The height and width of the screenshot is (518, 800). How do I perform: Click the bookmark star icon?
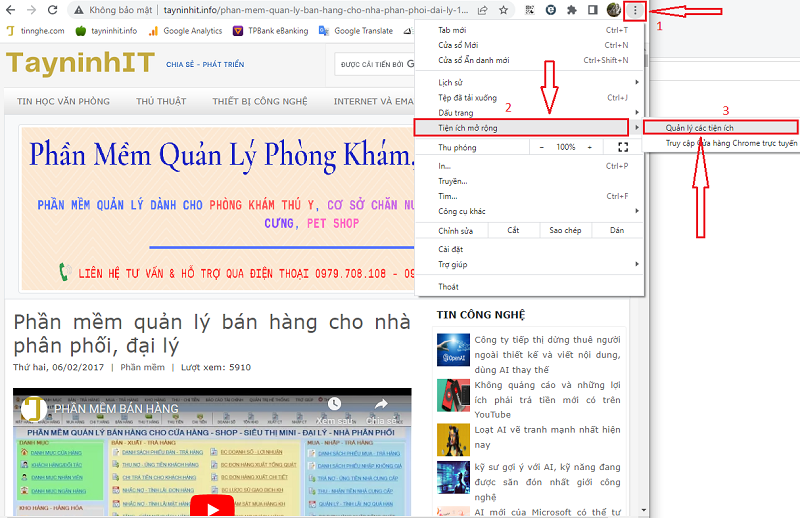pos(504,10)
